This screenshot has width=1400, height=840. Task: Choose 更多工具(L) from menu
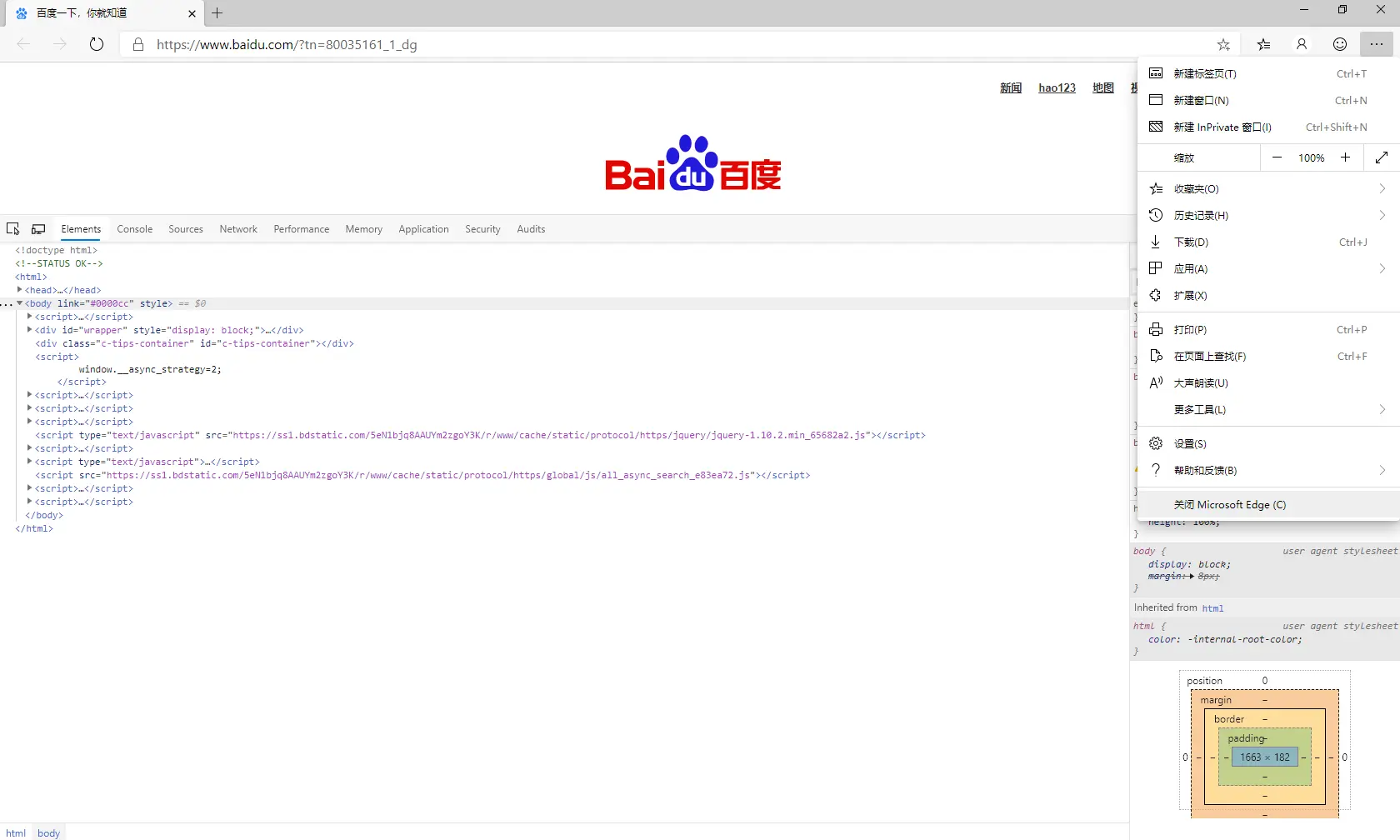(1268, 409)
